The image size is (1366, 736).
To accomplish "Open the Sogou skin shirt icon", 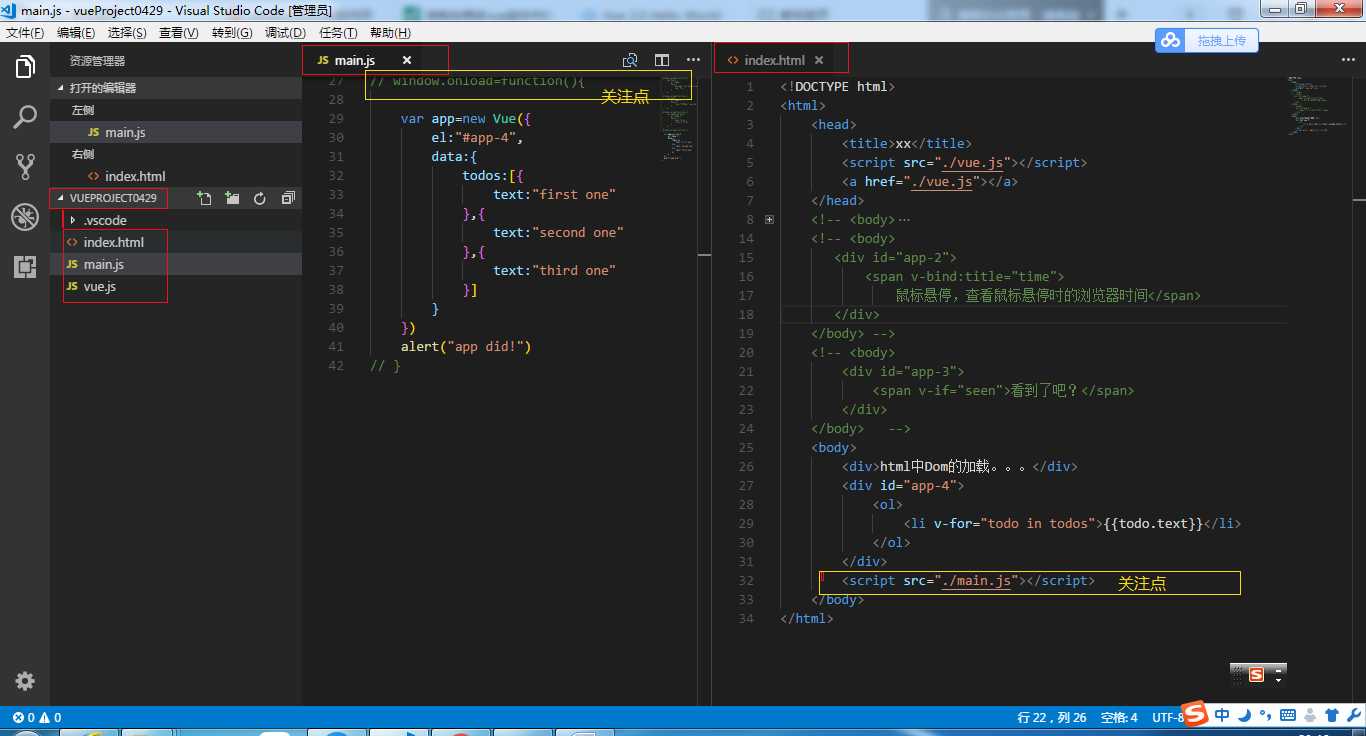I will [1331, 714].
